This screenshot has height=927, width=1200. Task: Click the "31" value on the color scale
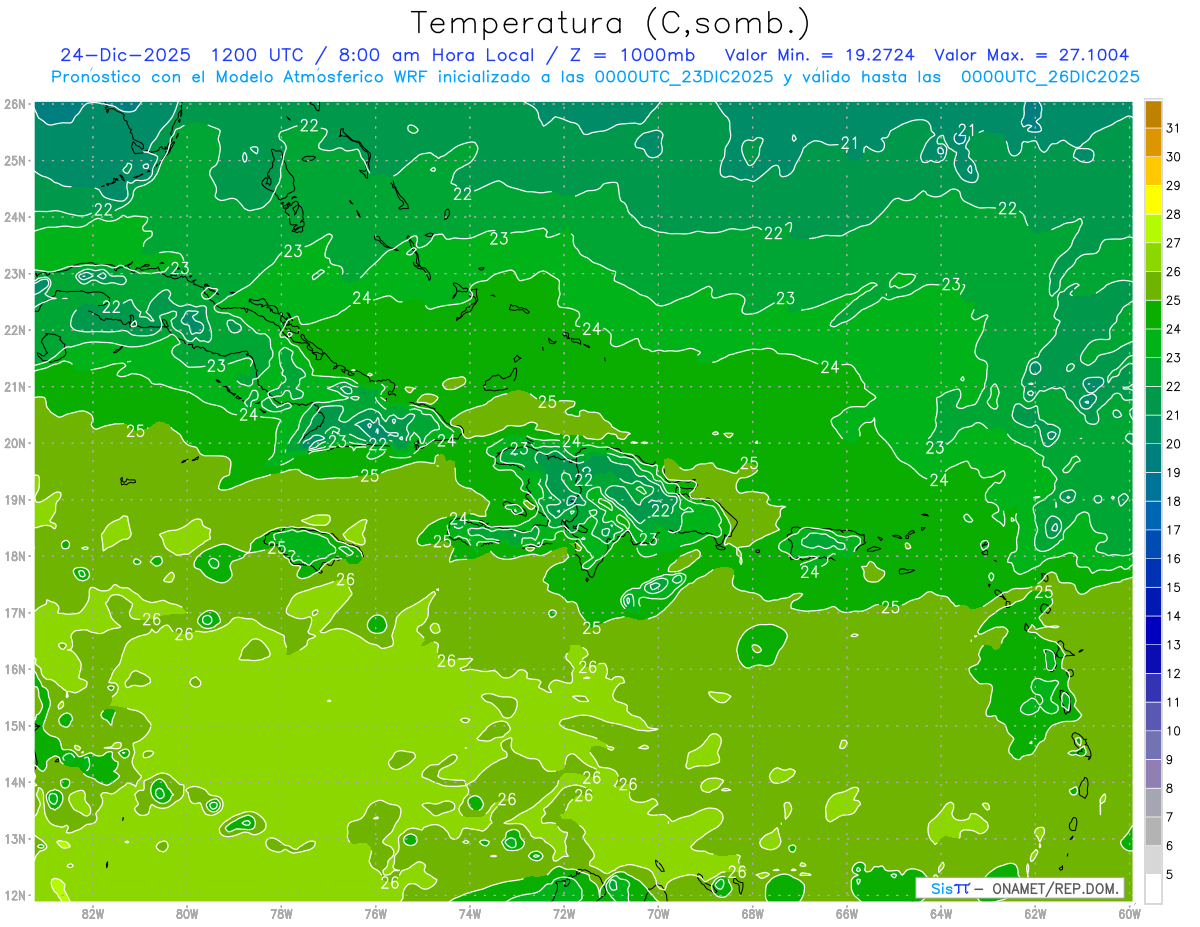(1174, 128)
